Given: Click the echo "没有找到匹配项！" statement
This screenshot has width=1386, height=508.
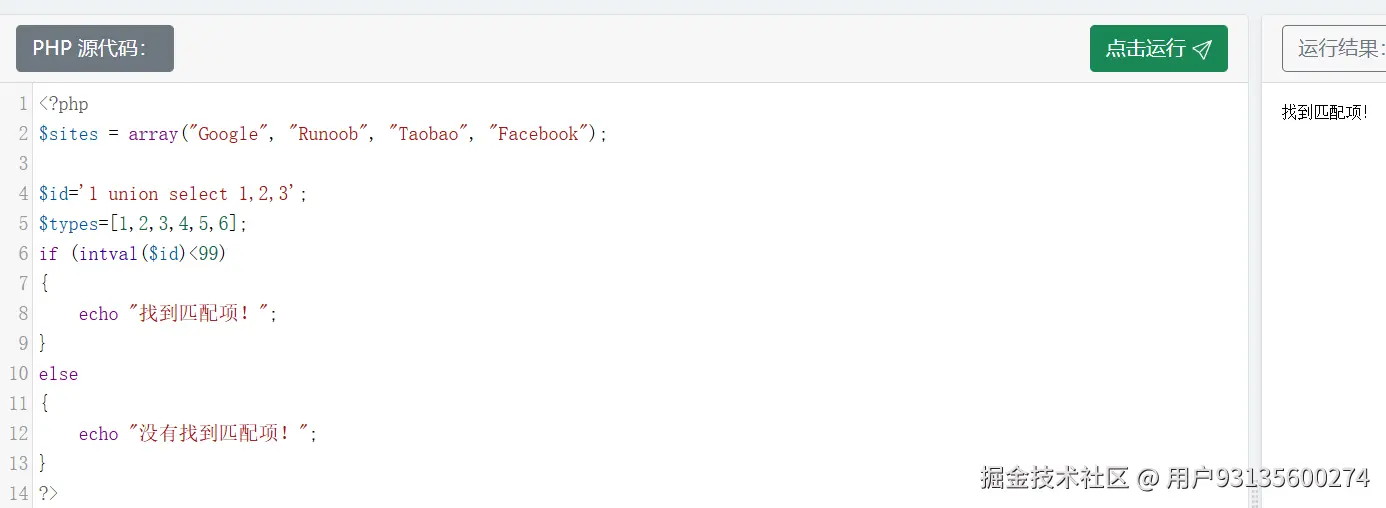Looking at the screenshot, I should (197, 434).
